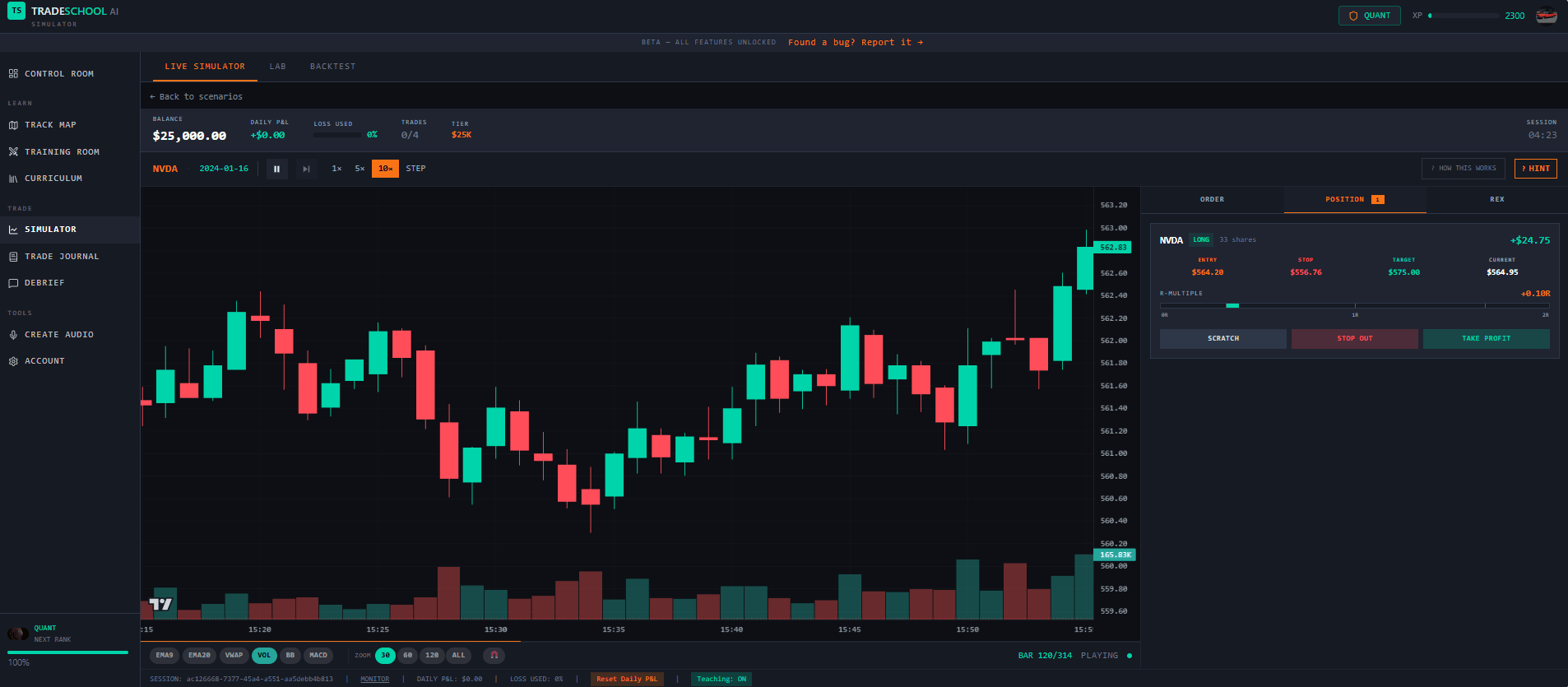Select the 10× playback speed

tap(385, 169)
